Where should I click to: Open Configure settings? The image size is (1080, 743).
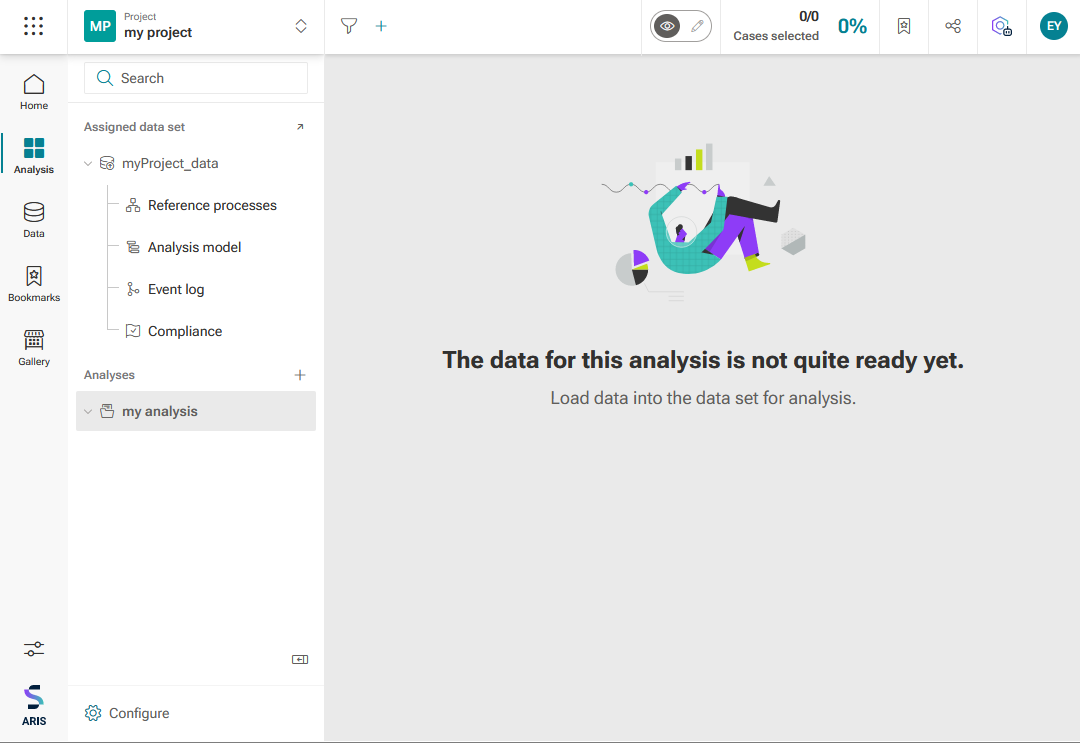pos(127,713)
